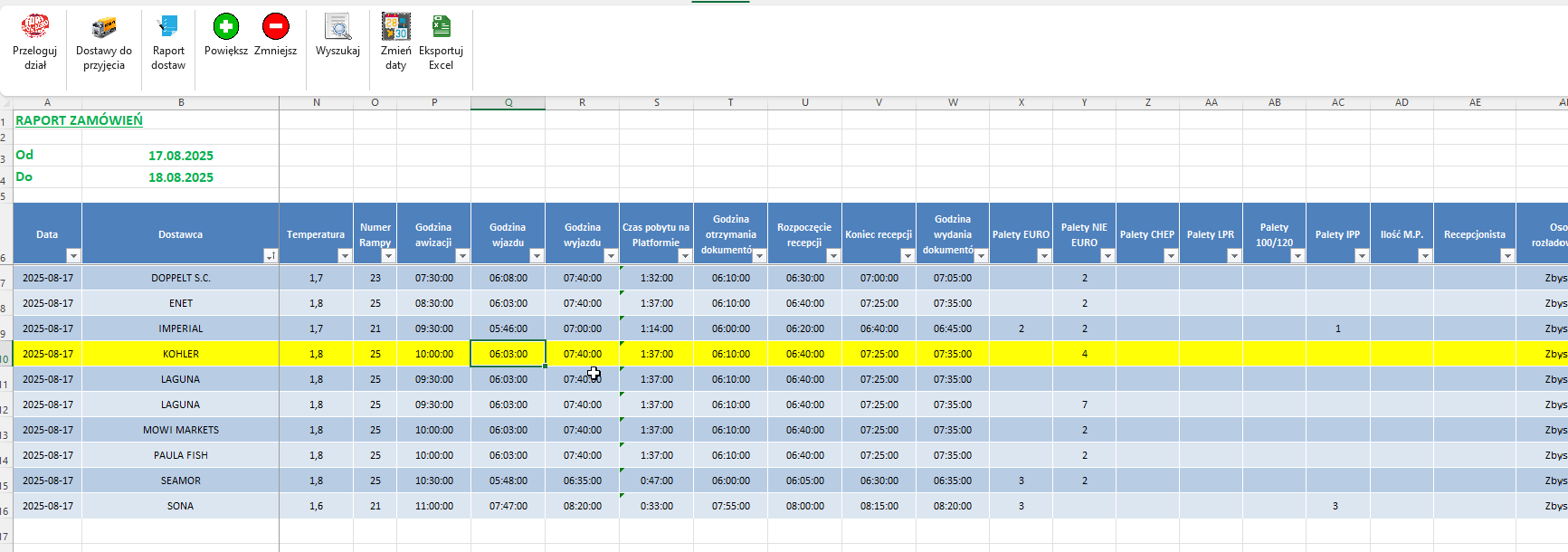Viewport: 1568px width, 552px height.
Task: Open Dostawy do przyjęcia truck icon
Action: click(104, 27)
